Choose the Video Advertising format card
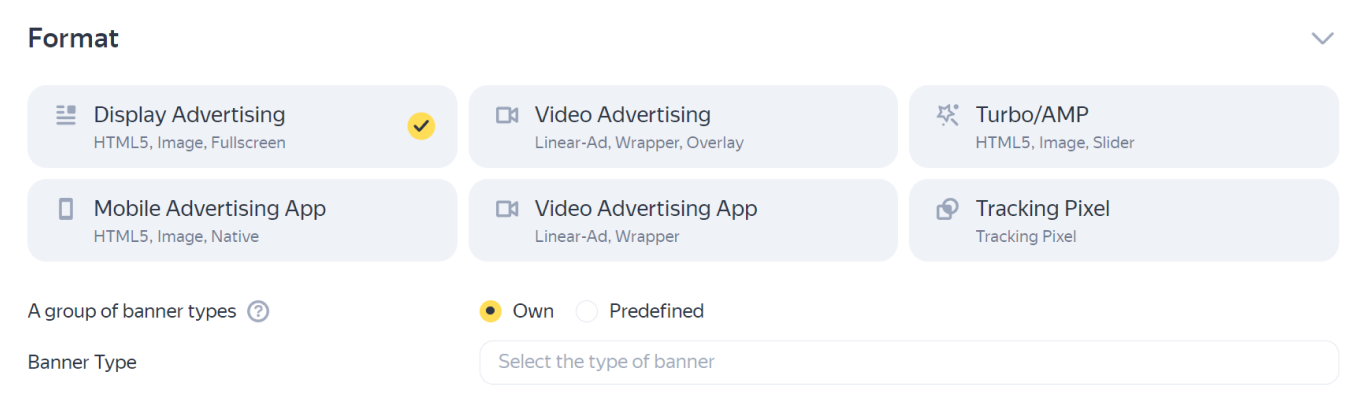 pyautogui.click(x=683, y=126)
